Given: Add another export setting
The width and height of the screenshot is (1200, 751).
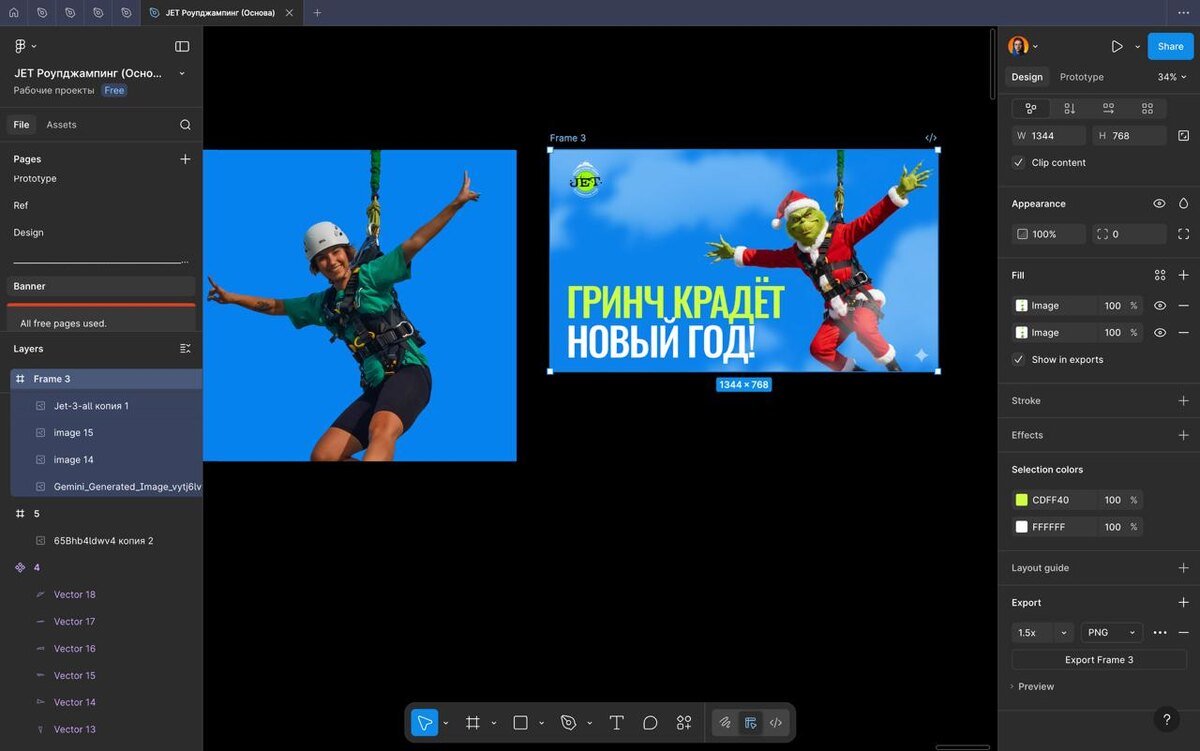Looking at the screenshot, I should (x=1184, y=602).
